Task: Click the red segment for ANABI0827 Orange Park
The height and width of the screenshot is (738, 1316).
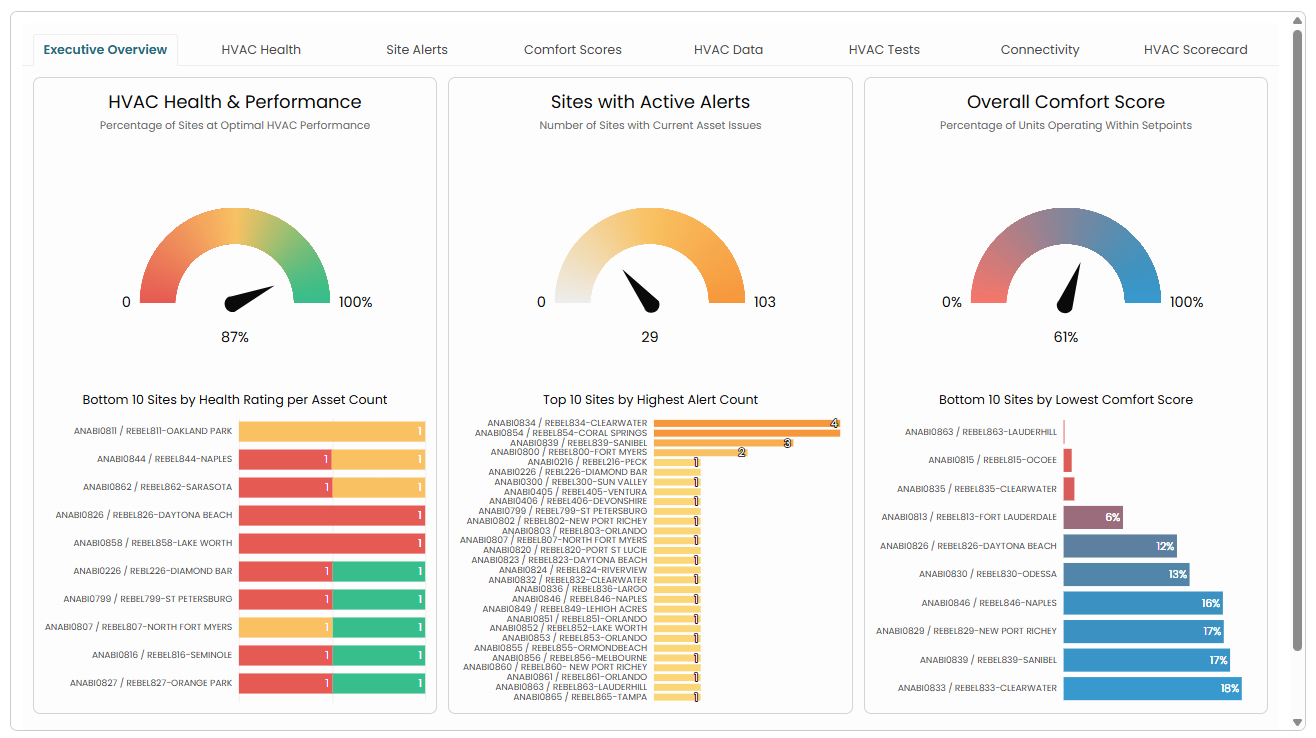Action: click(x=285, y=683)
